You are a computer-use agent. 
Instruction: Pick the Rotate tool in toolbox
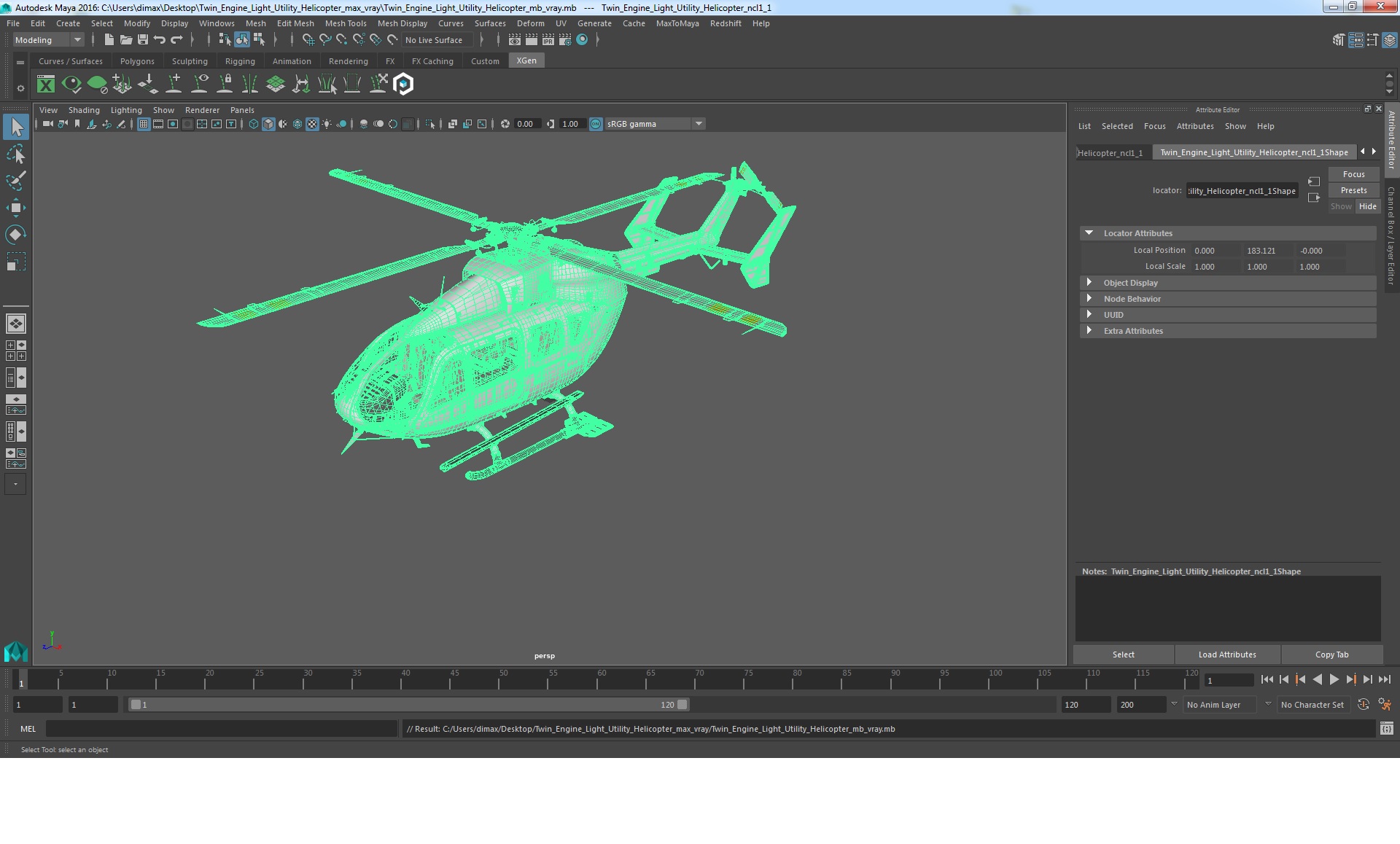click(16, 234)
